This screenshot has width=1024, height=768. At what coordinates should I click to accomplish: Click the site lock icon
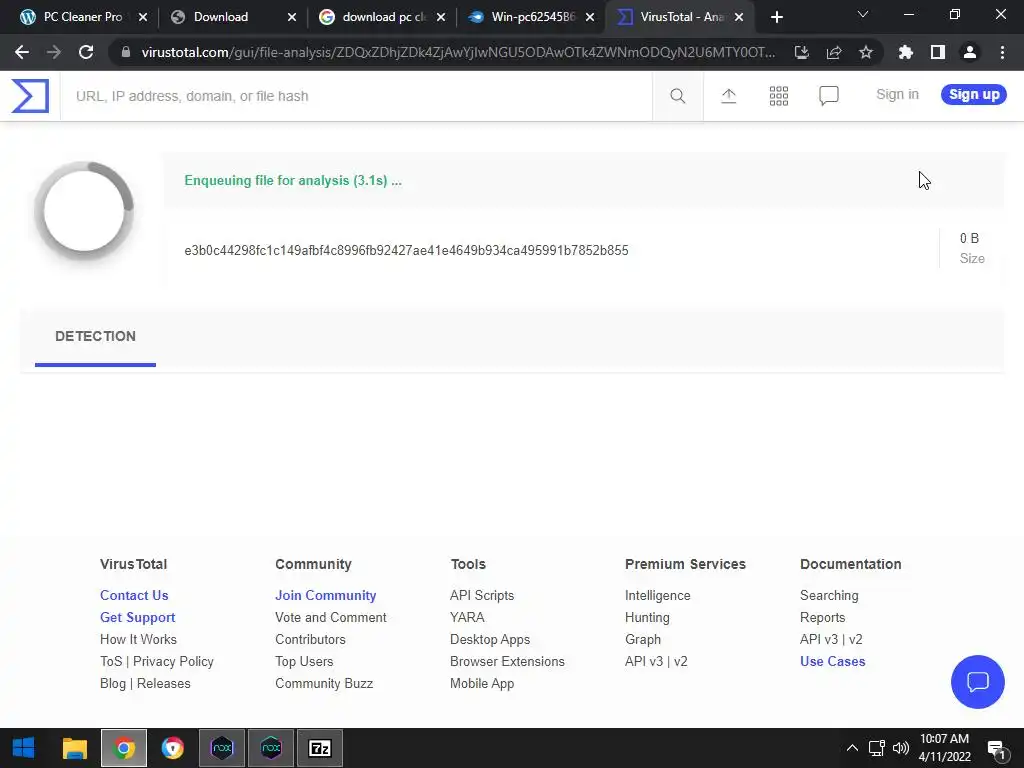(x=125, y=52)
